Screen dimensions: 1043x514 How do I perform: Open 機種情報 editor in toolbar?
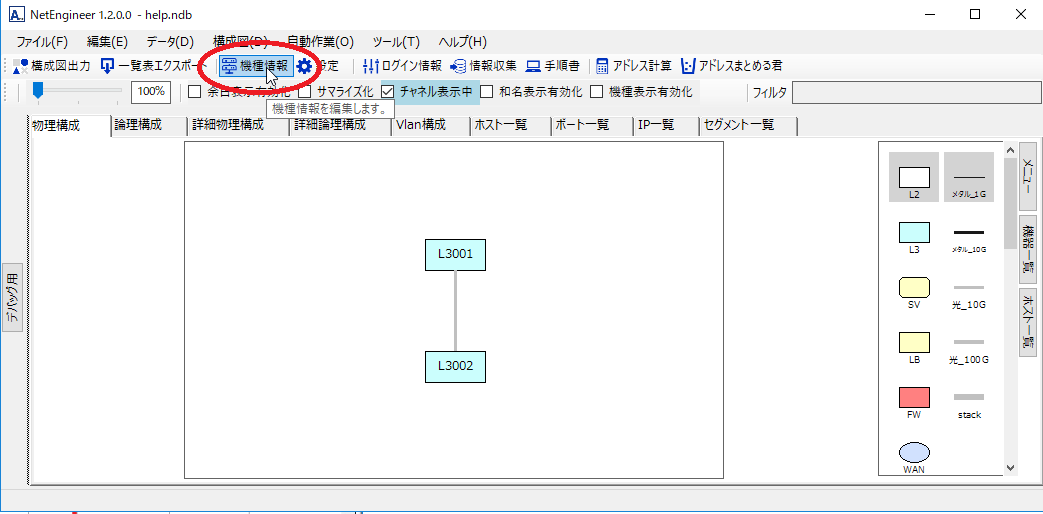click(256, 66)
